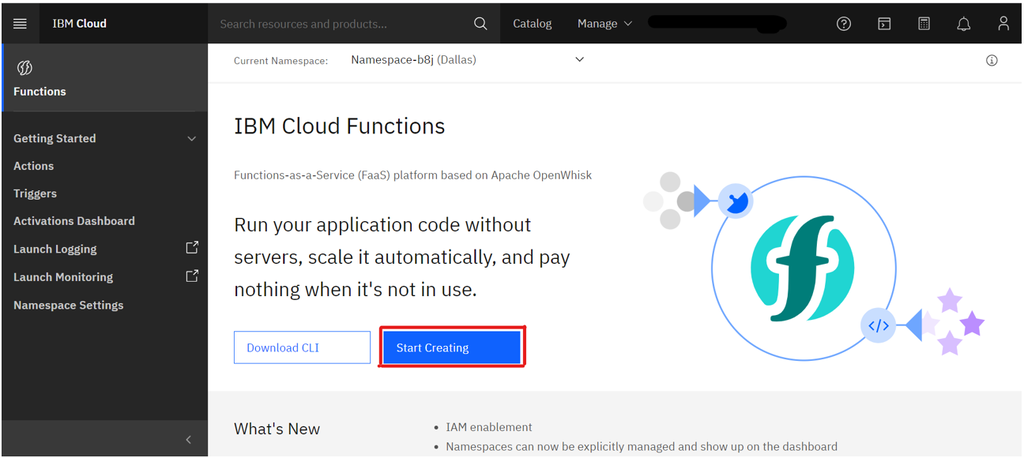Viewport: 1024px width, 458px height.
Task: Open the Manage dropdown menu
Action: point(605,24)
